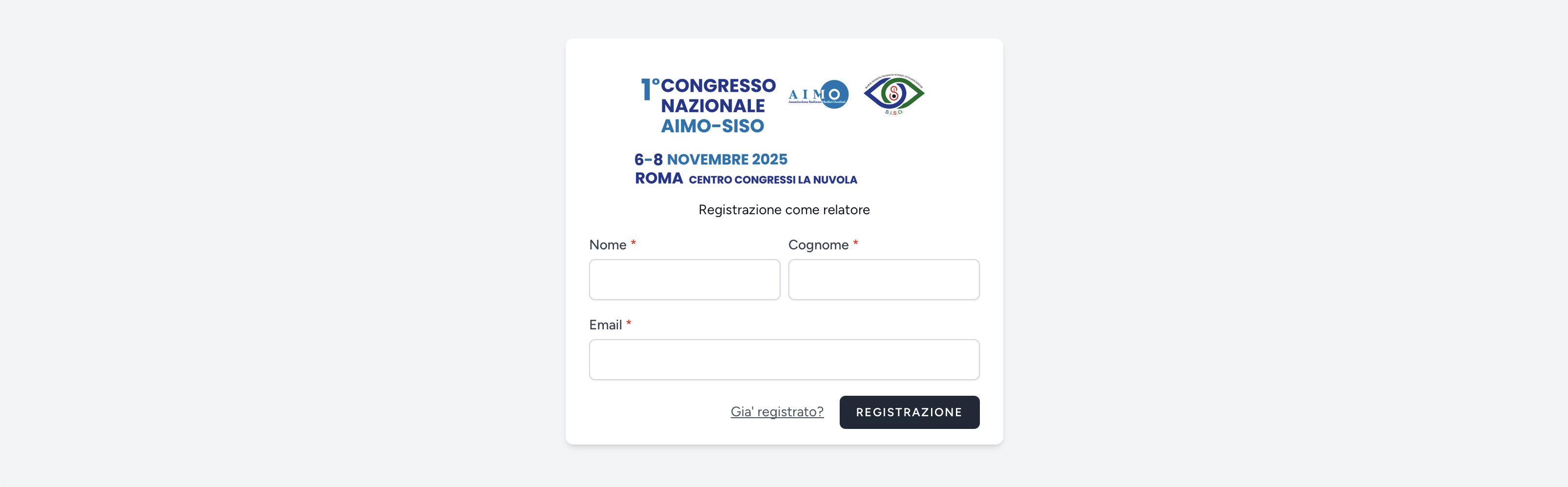Click the large "1°" numeral in banner
Screen dimensions: 1568x487
pyautogui.click(x=650, y=89)
